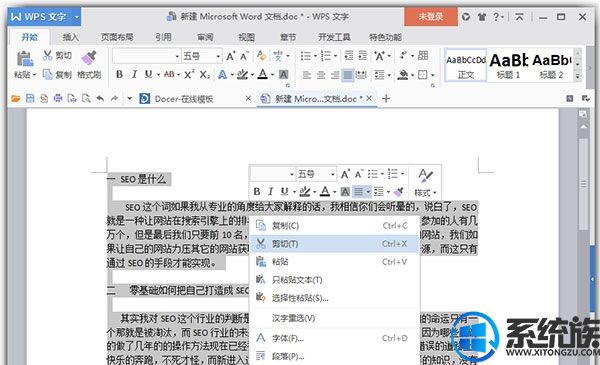The image size is (600, 365).
Task: Click the save icon in quick-access bar
Action: click(x=30, y=99)
